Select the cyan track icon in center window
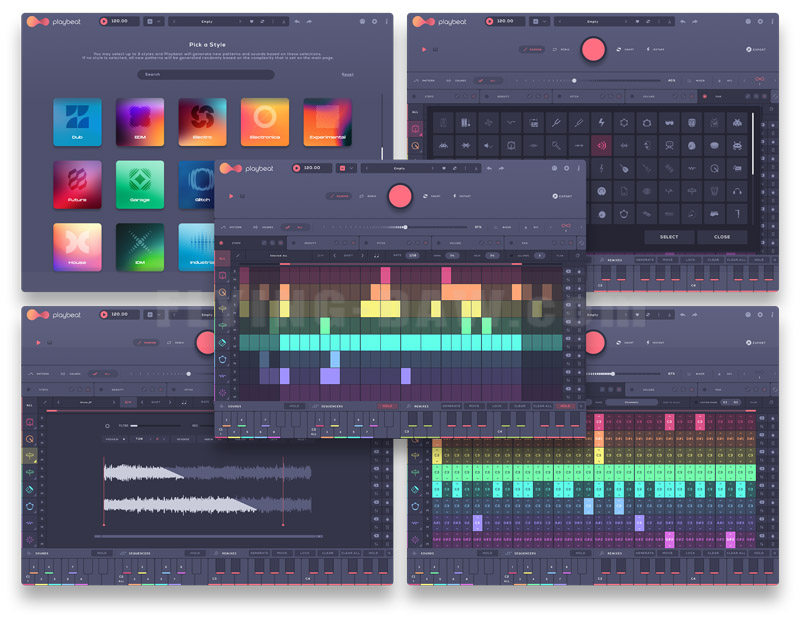 point(222,342)
